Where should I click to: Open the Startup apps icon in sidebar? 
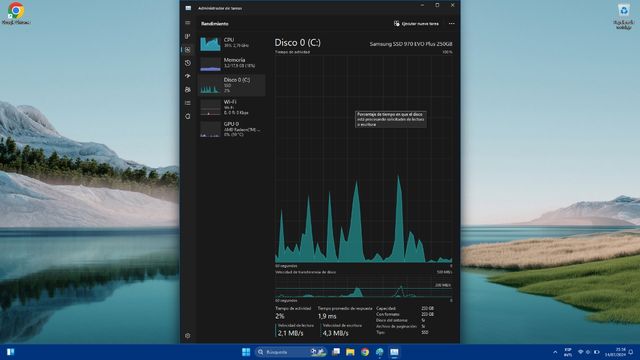click(x=188, y=76)
